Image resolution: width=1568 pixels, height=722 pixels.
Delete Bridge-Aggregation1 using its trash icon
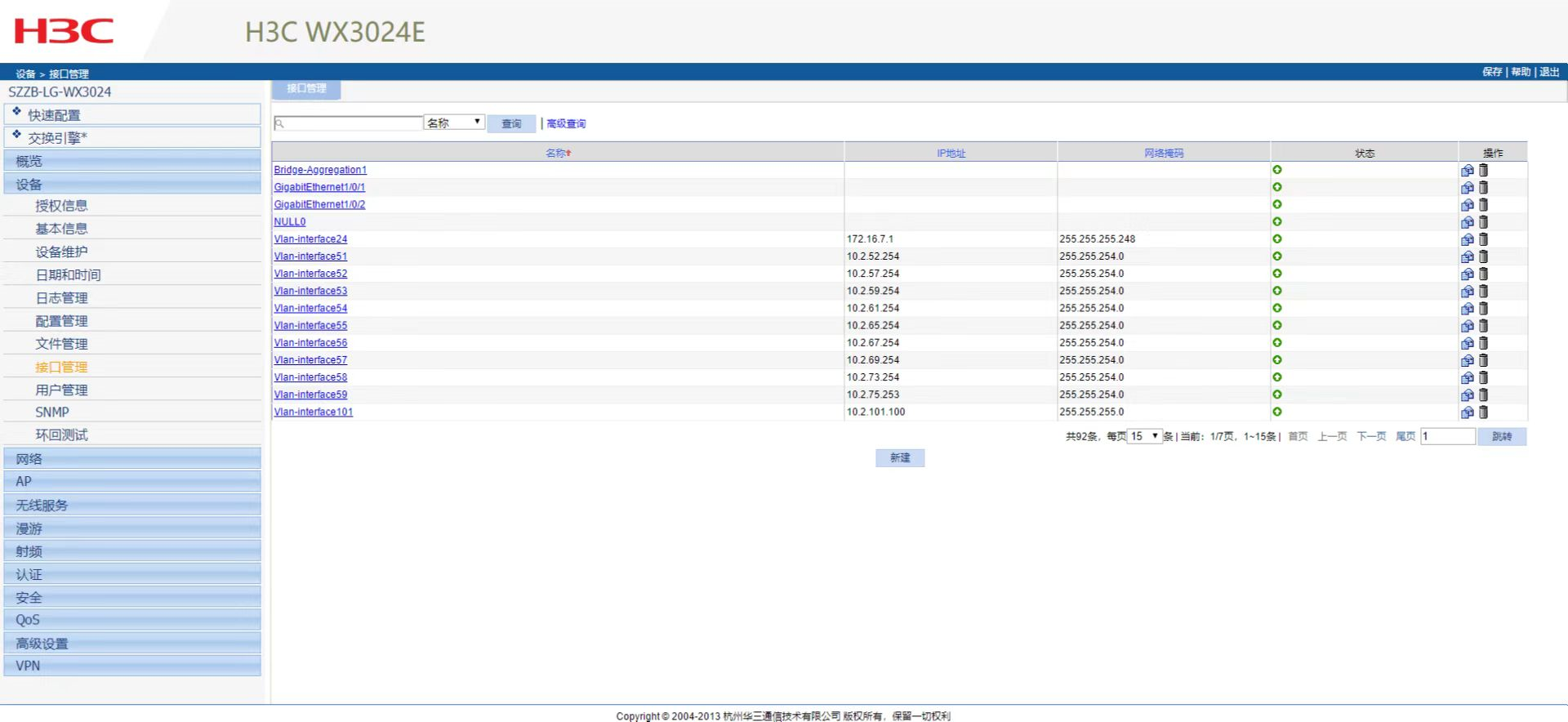[x=1483, y=170]
